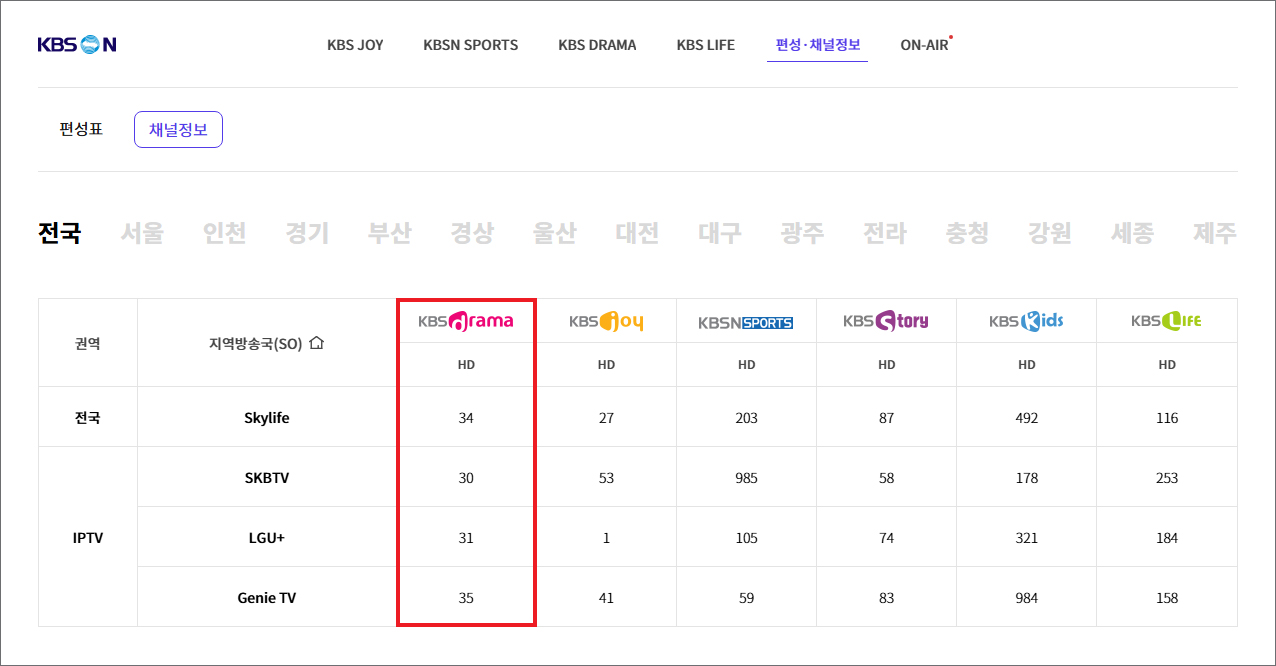The height and width of the screenshot is (666, 1276).
Task: Click the SKBTV row label
Action: point(267,478)
